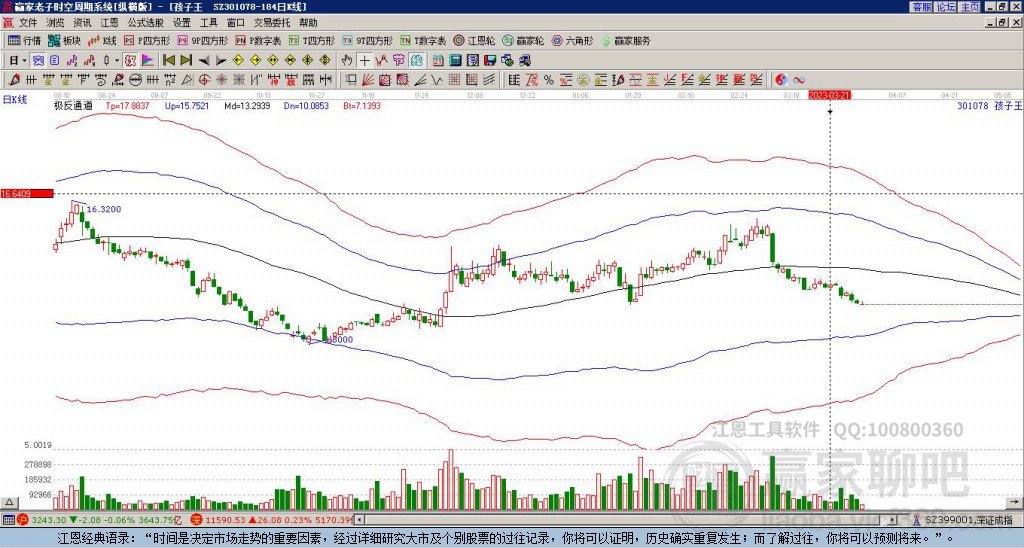Viewport: 1024px width, 548px height.
Task: Open the 江恩 menu
Action: 109,22
